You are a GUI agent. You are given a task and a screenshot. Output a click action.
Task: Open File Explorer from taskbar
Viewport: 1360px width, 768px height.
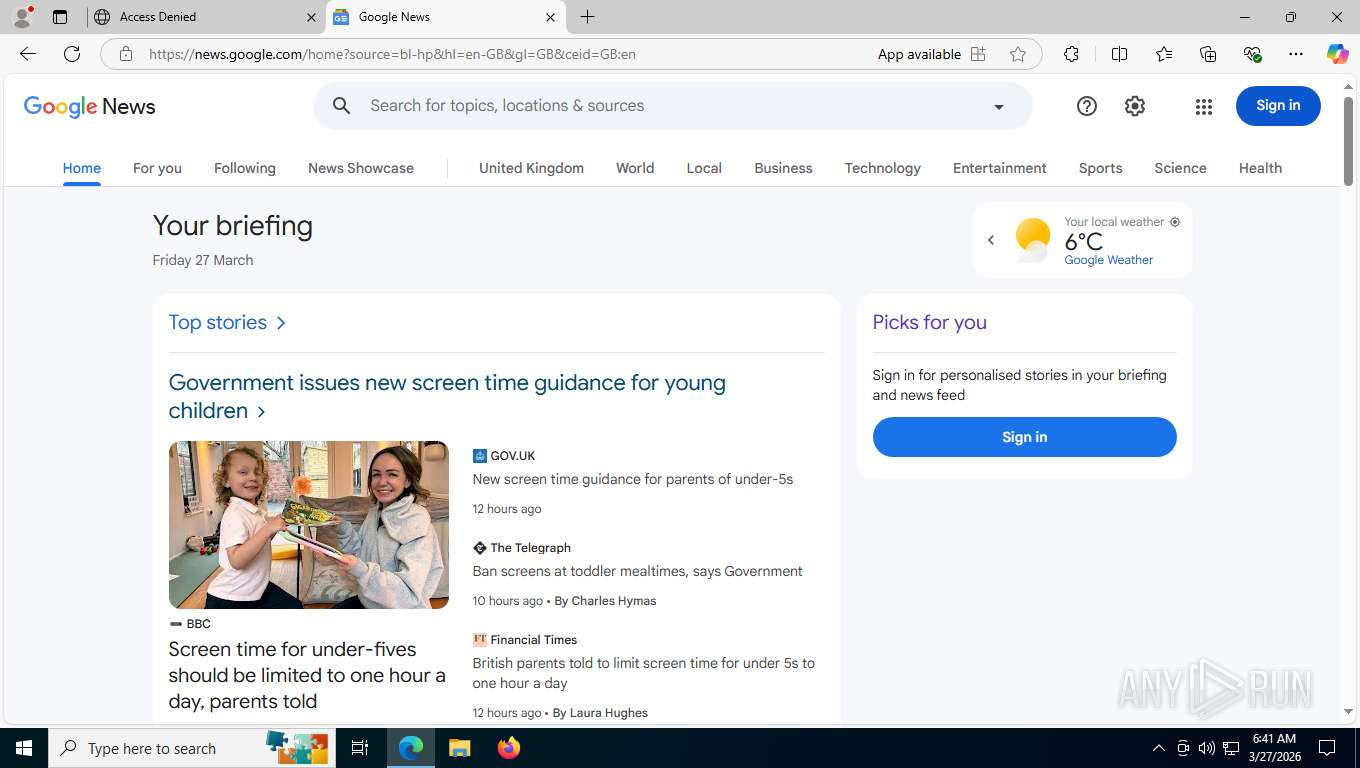point(459,748)
